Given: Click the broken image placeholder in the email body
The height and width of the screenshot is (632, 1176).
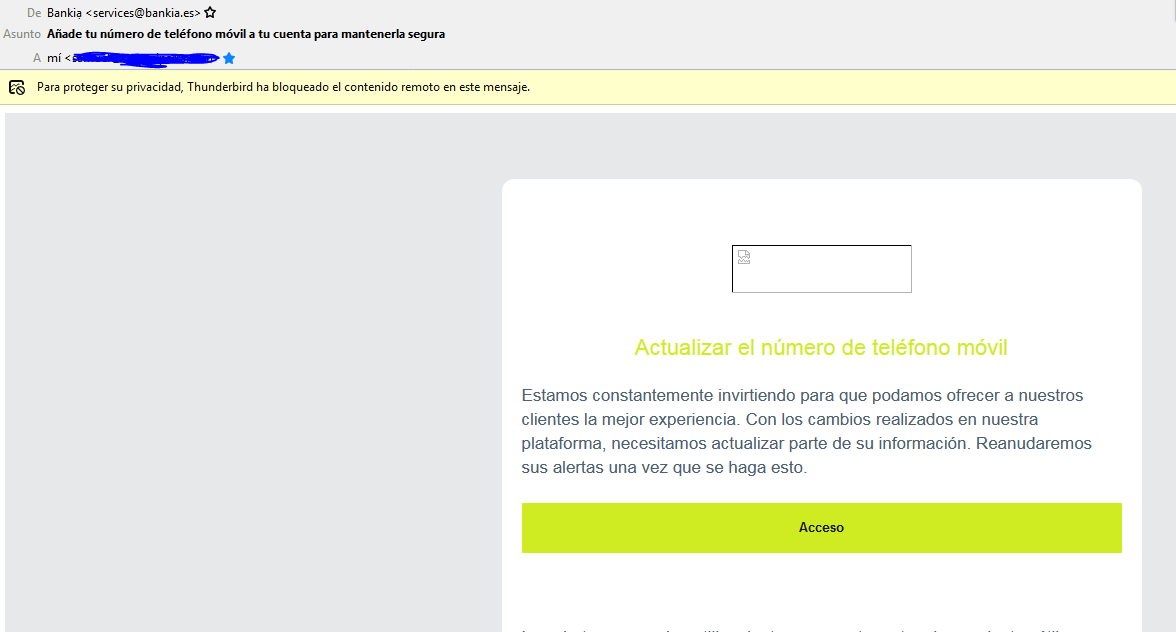Looking at the screenshot, I should [821, 268].
